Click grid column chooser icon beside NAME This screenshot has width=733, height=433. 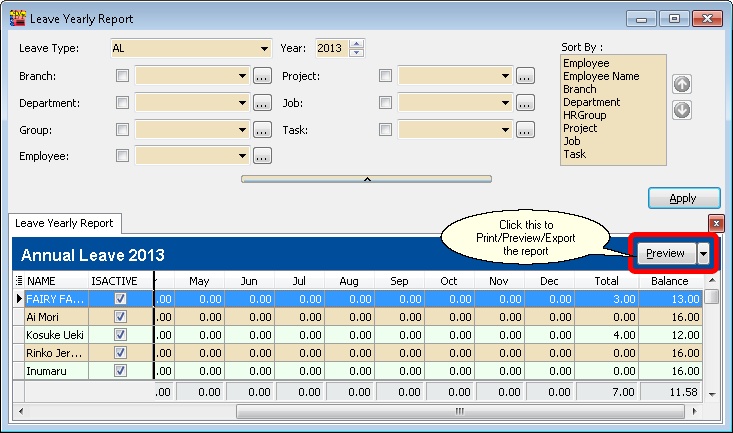click(18, 281)
